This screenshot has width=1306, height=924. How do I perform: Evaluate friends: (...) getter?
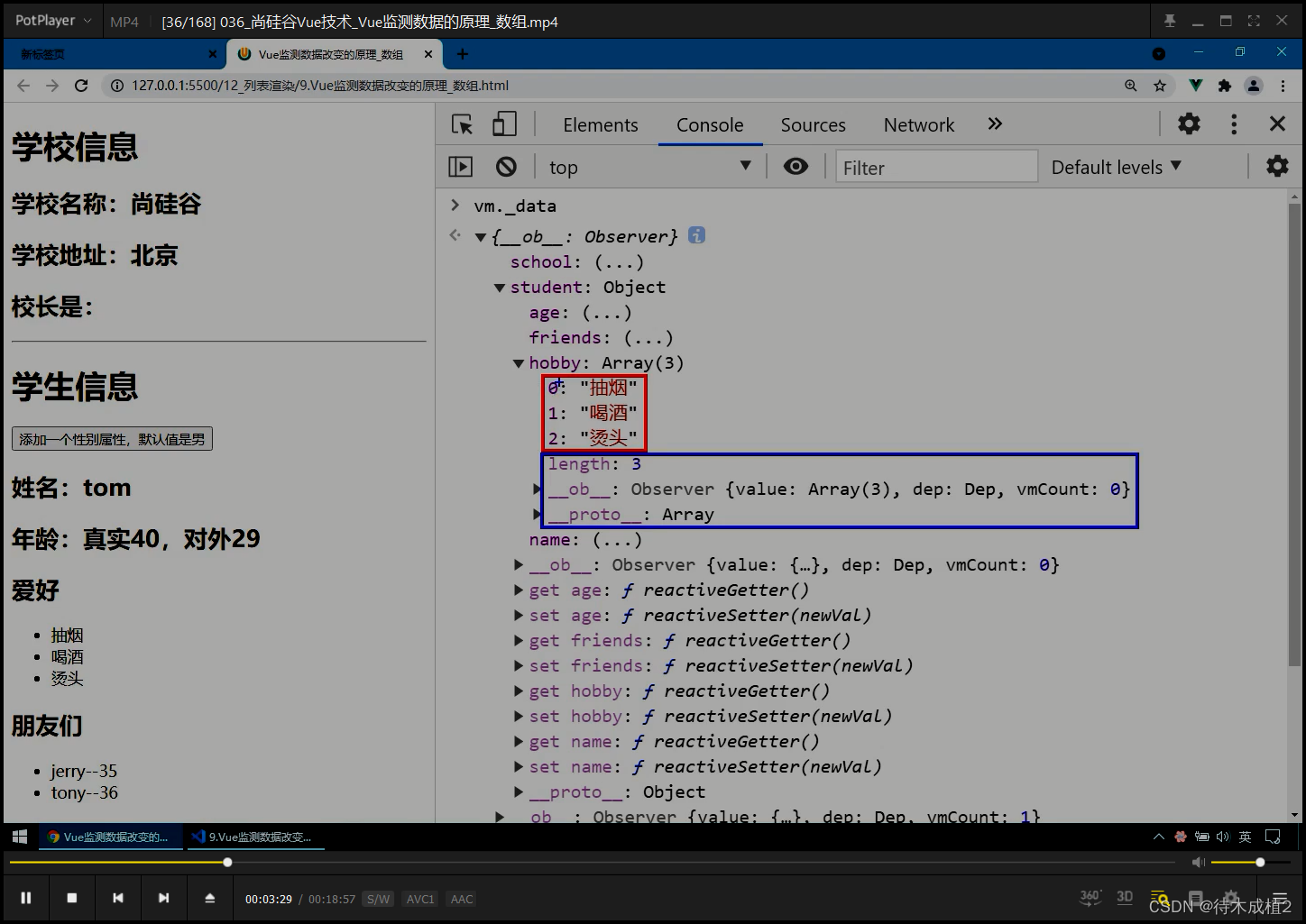pos(648,338)
